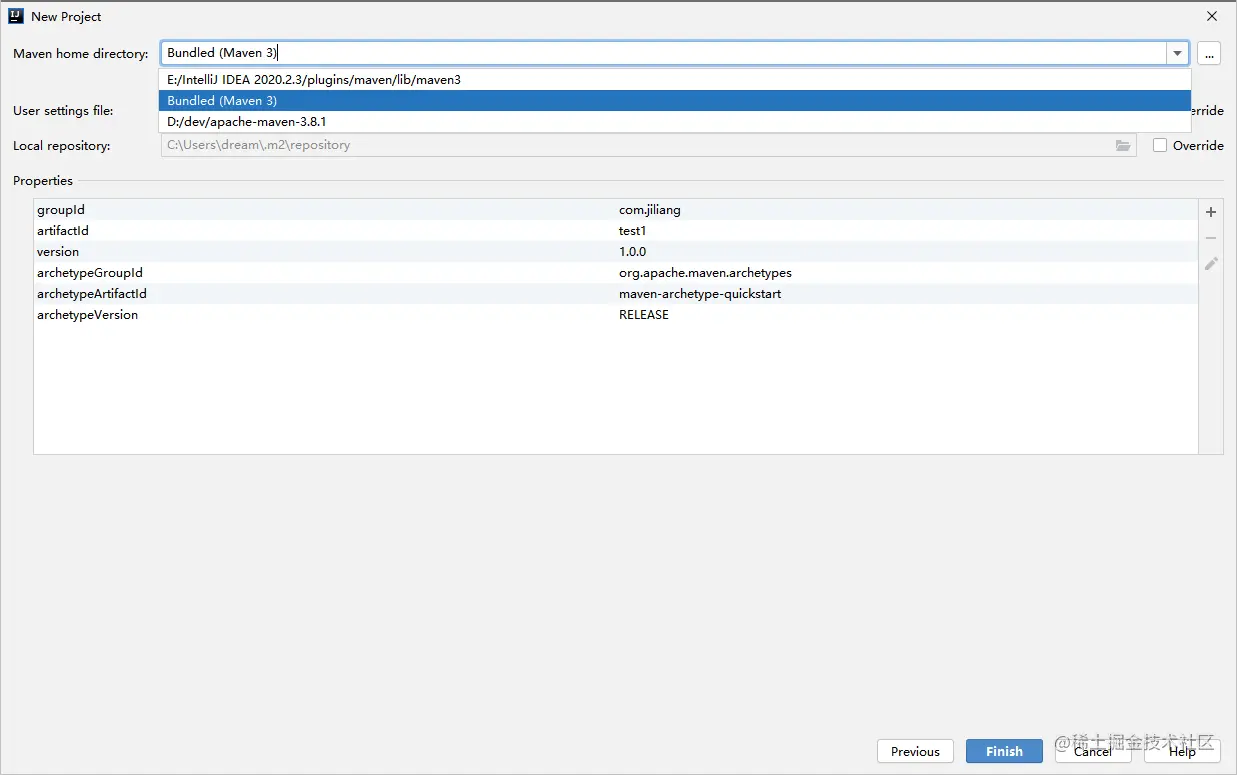Remove selected property with minus icon
The width and height of the screenshot is (1237, 775).
pos(1211,238)
